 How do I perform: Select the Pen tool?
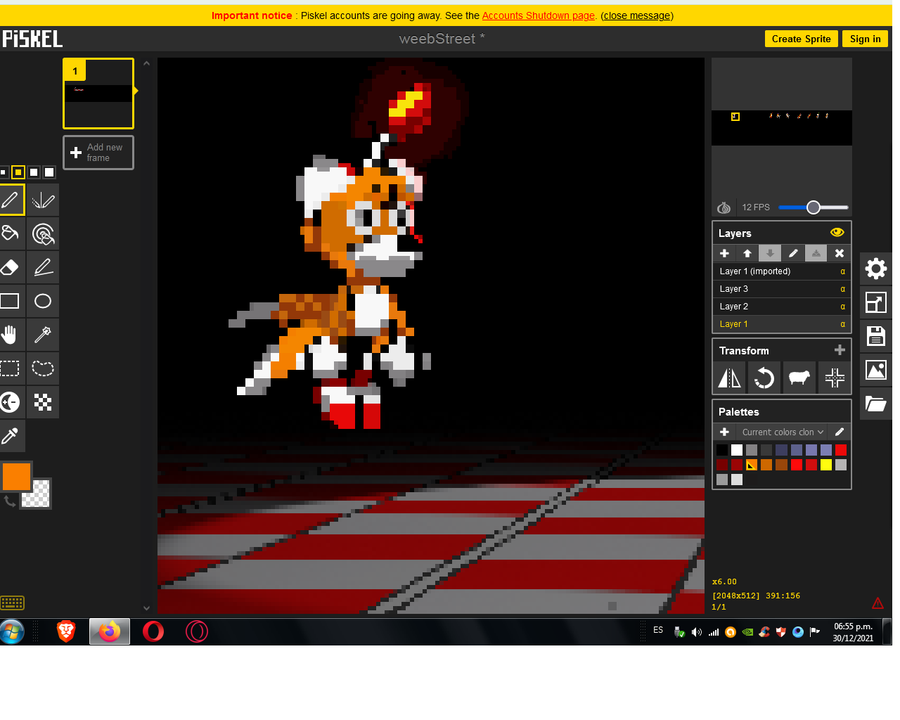tap(11, 200)
